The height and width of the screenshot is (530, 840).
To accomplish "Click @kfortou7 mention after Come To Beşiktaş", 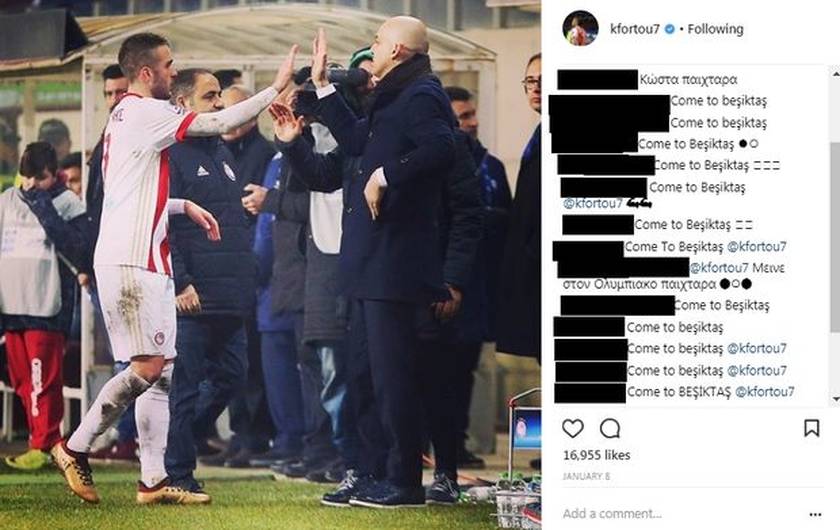I will click(x=756, y=247).
